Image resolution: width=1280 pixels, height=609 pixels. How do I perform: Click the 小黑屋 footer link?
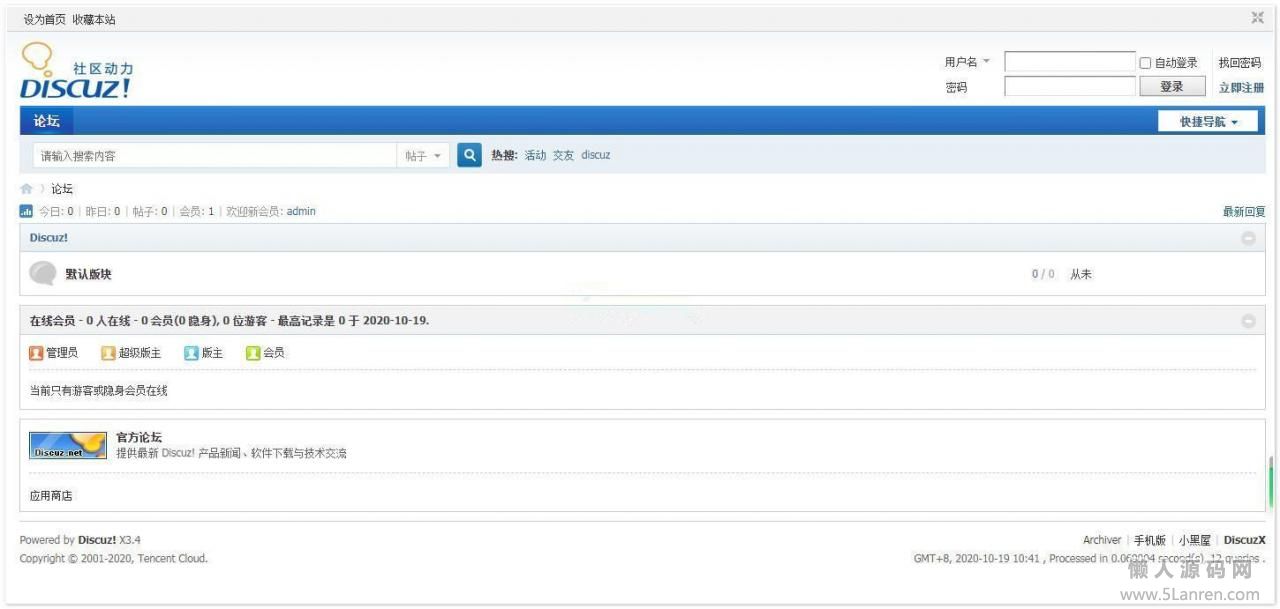1195,540
